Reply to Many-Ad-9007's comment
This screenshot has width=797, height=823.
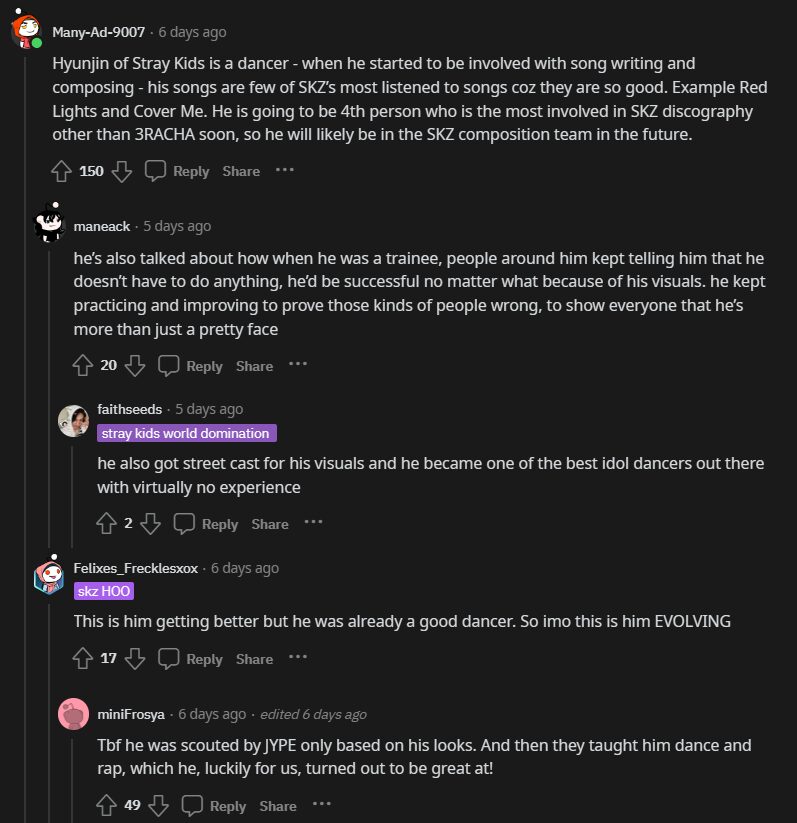(178, 171)
